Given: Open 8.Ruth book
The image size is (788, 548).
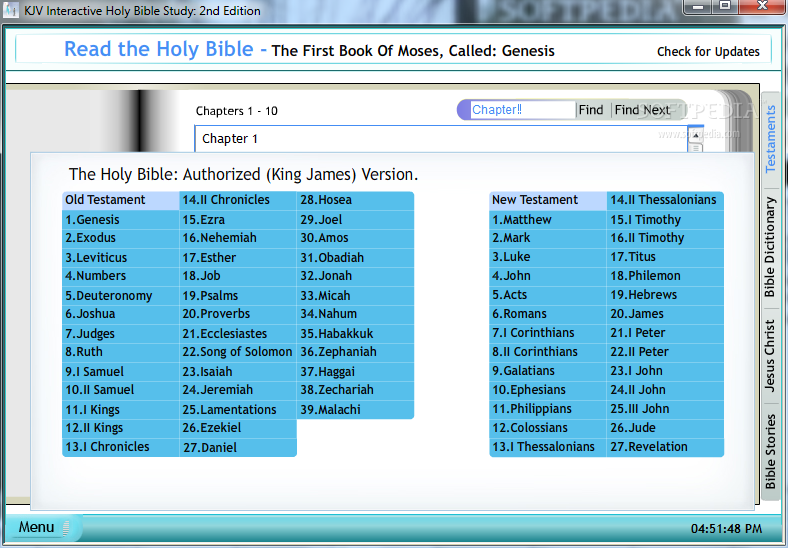Looking at the screenshot, I should click(x=121, y=352).
